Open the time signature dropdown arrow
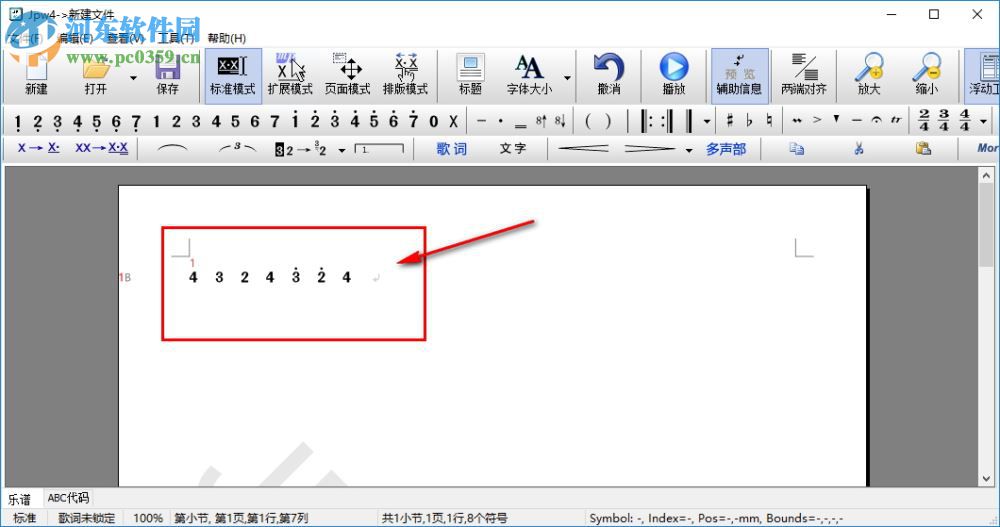This screenshot has width=1000, height=527. click(x=983, y=121)
